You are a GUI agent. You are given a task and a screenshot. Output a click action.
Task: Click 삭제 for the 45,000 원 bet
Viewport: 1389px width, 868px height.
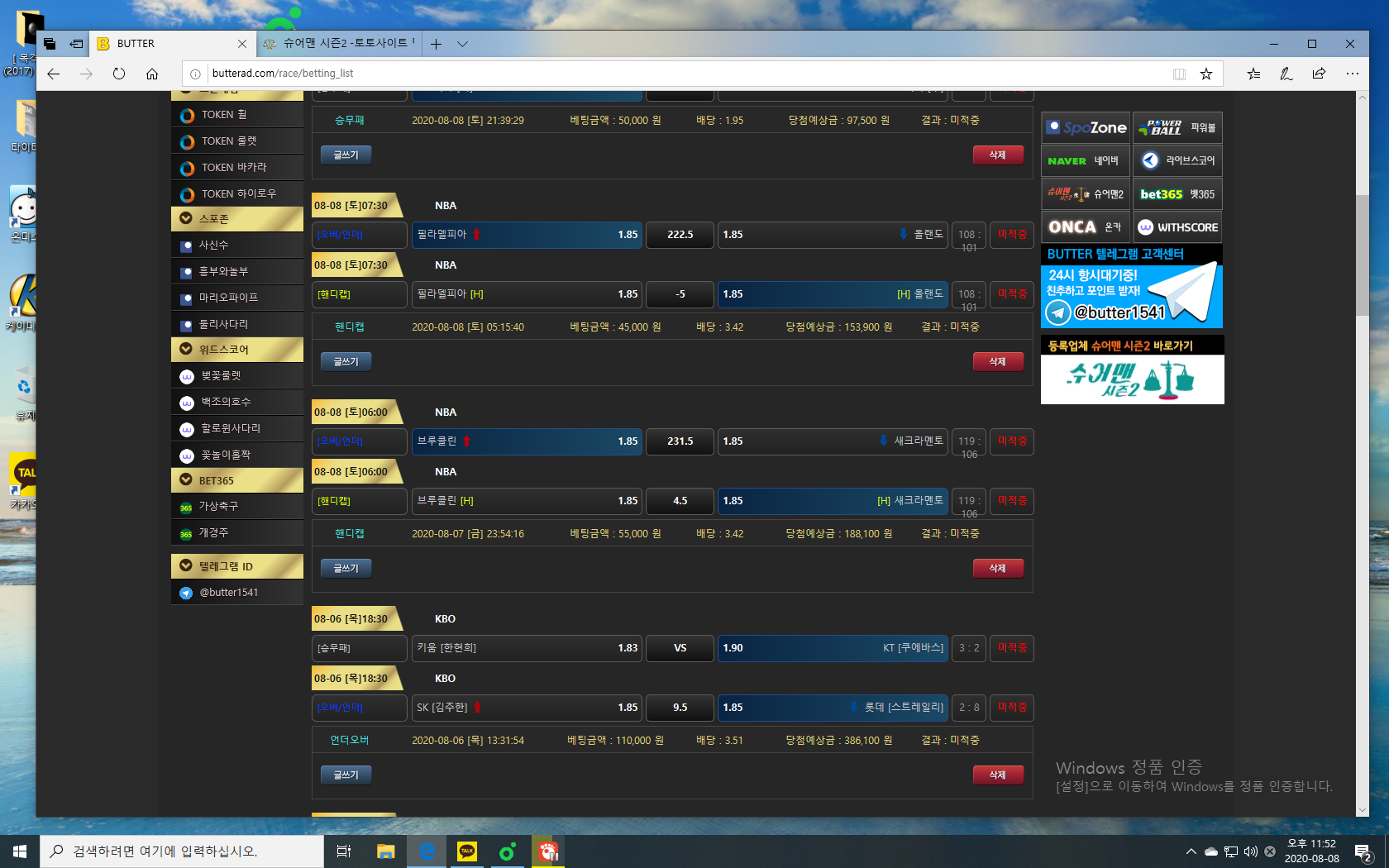[x=998, y=361]
